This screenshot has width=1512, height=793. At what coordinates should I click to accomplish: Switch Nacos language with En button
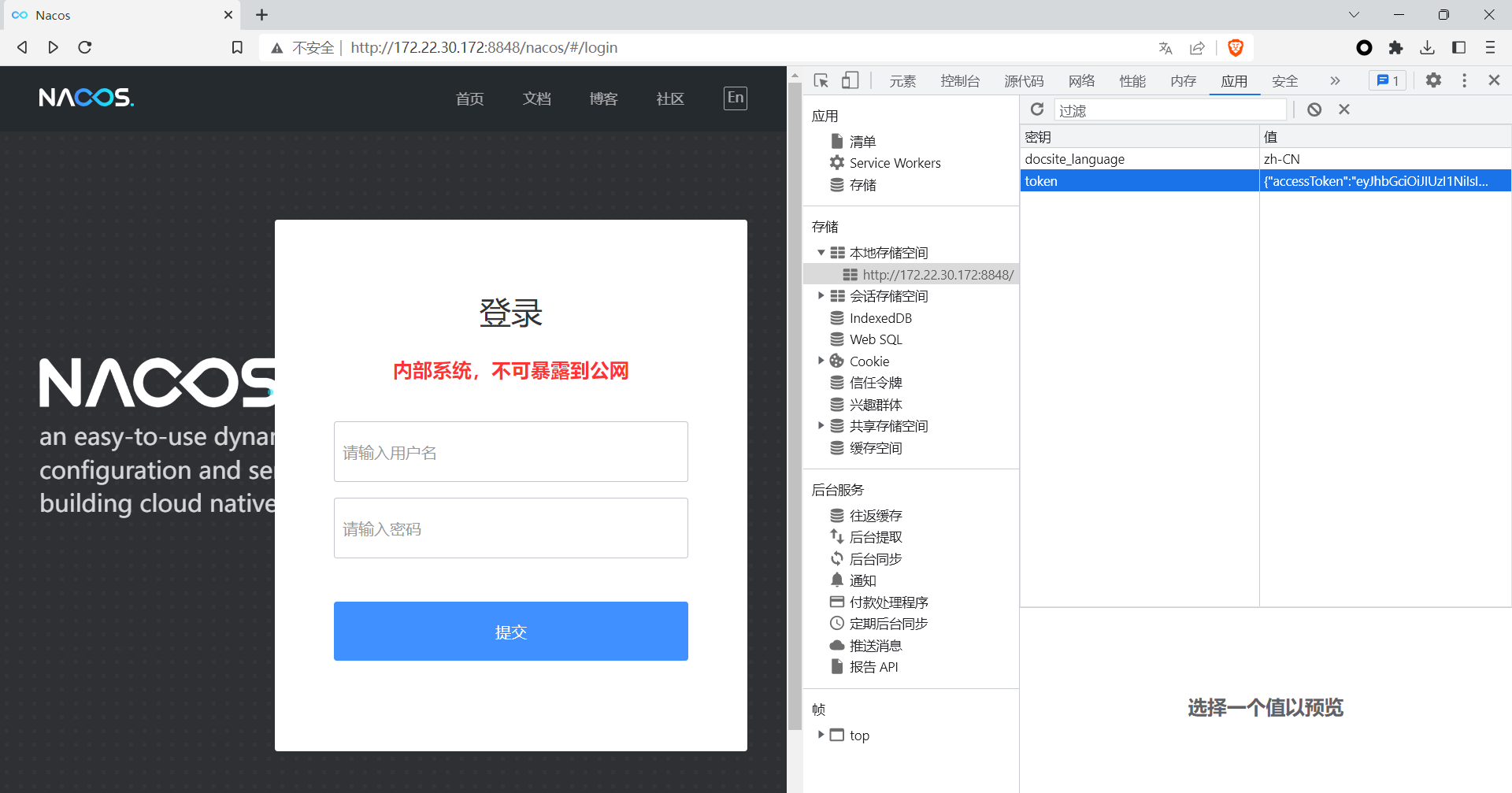click(x=736, y=98)
